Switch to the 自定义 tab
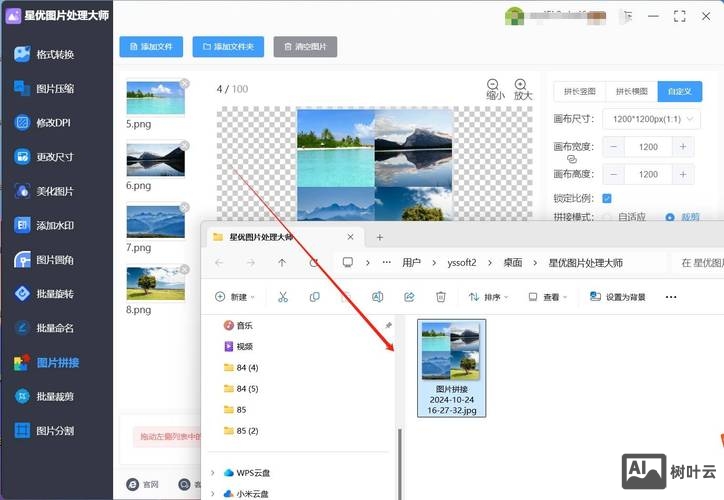Viewport: 724px width, 500px height. pos(680,91)
